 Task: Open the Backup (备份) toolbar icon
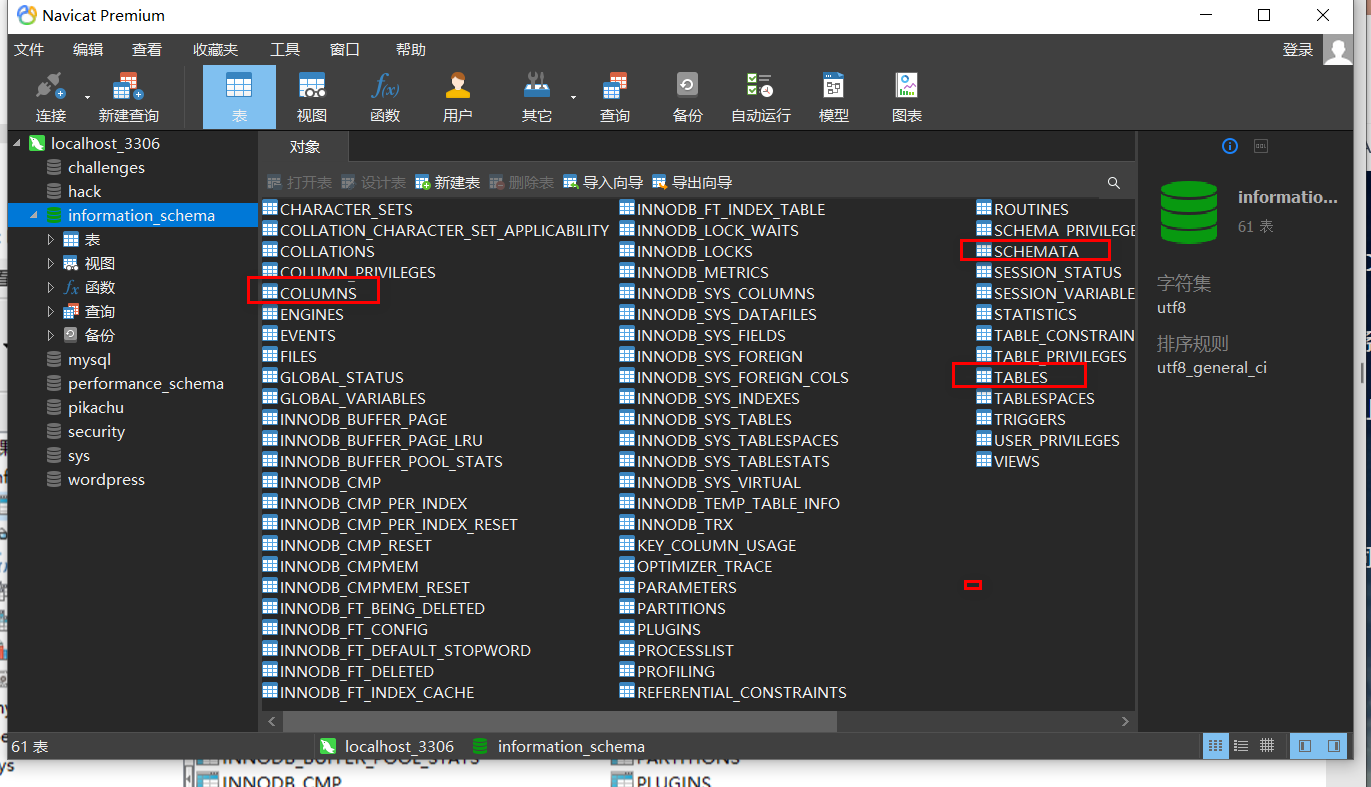pyautogui.click(x=688, y=97)
